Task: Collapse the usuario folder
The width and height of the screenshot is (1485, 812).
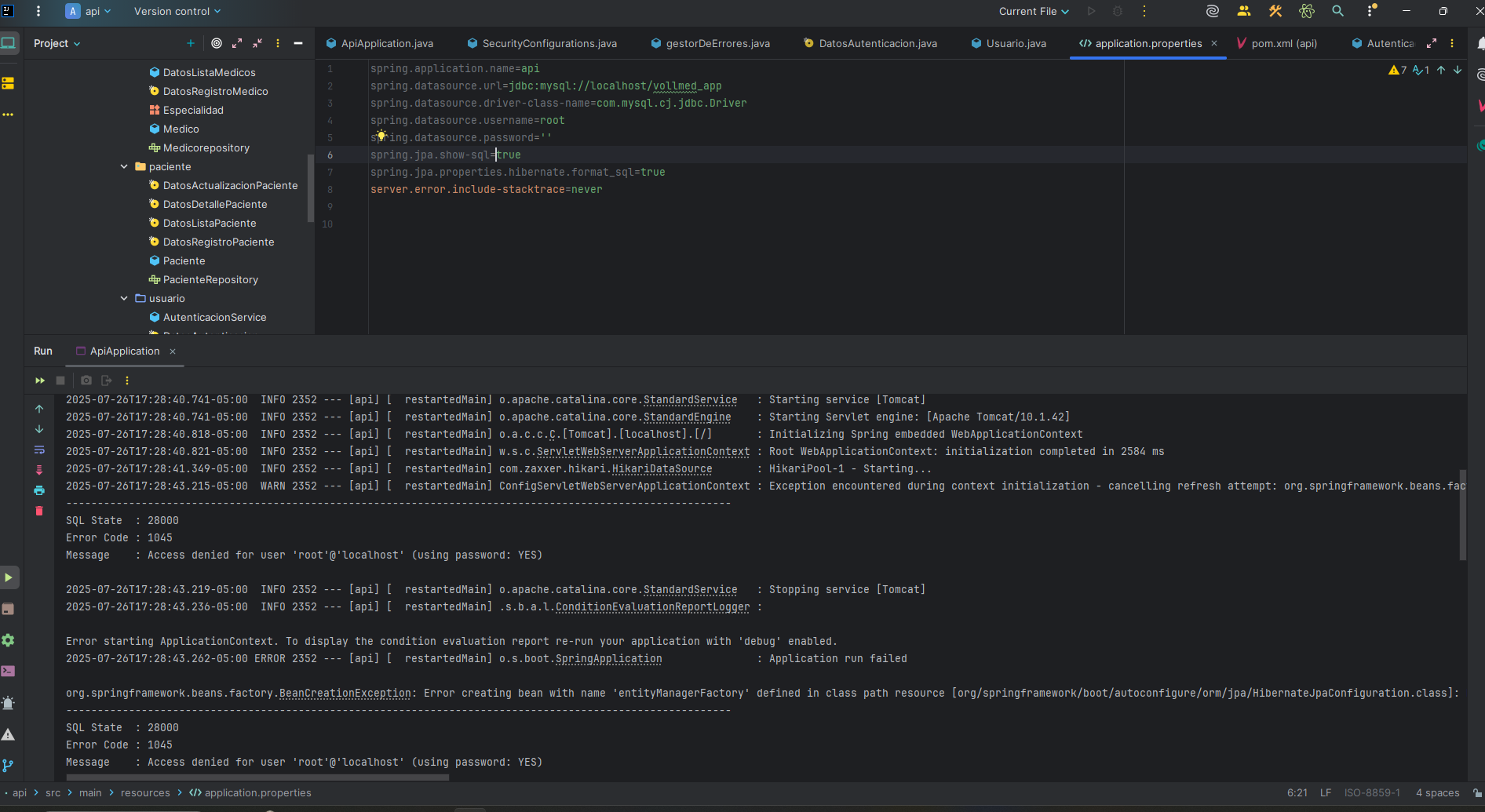Action: [x=124, y=298]
